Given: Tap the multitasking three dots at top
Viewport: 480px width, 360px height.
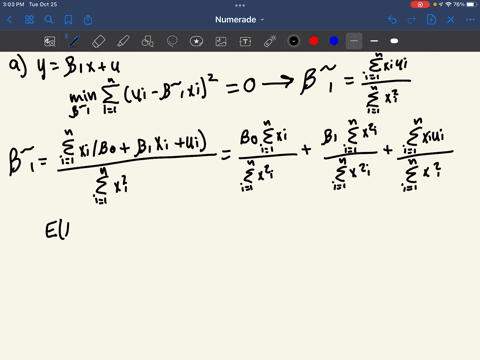Looking at the screenshot, I should [x=240, y=5].
